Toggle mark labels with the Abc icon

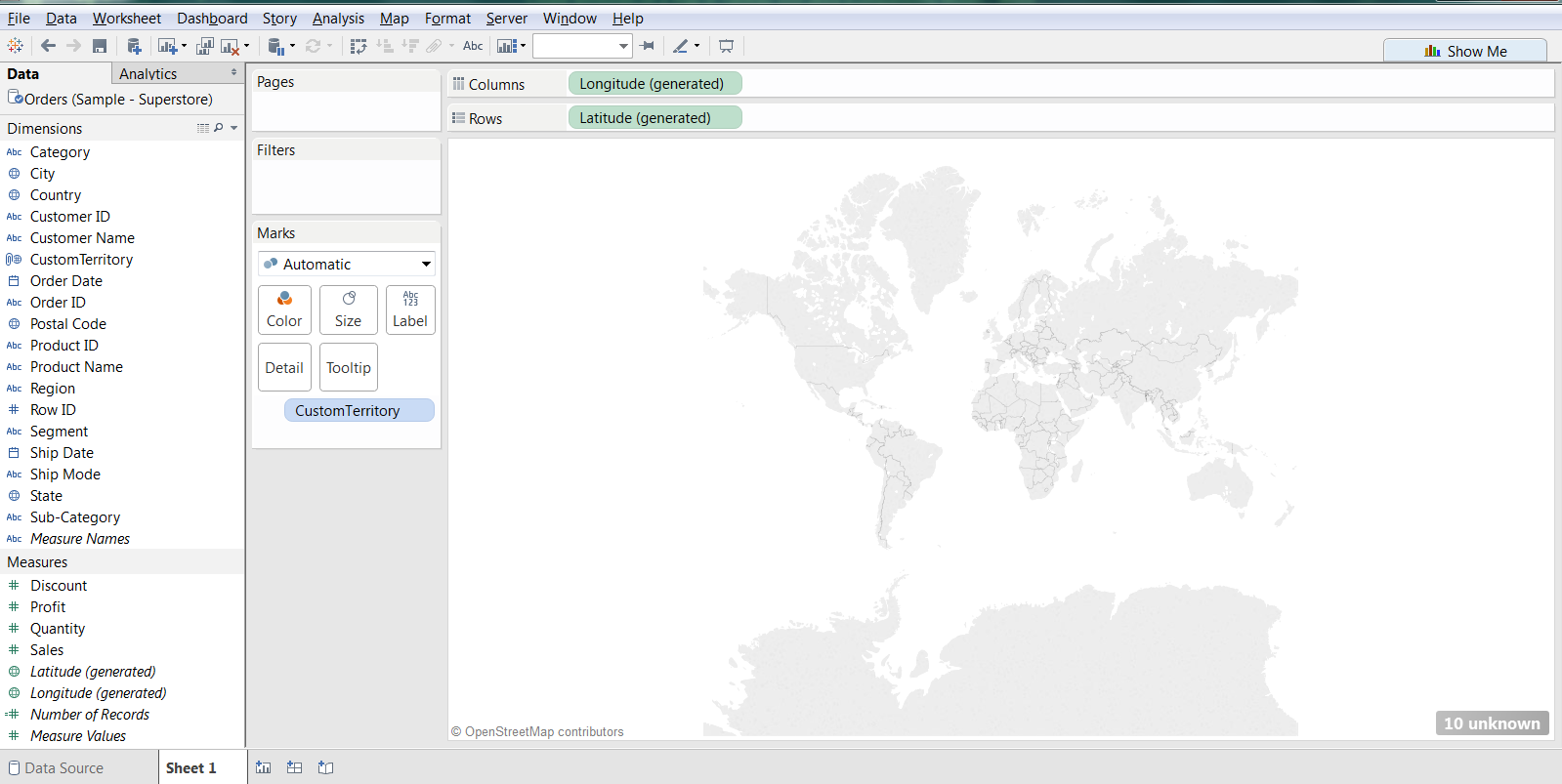tap(473, 46)
